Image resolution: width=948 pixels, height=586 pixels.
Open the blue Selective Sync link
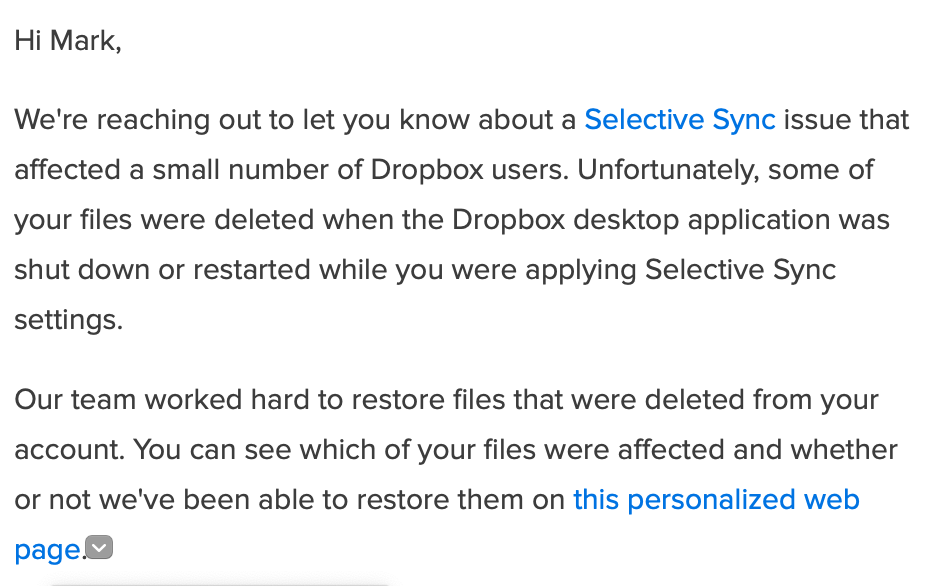click(679, 120)
